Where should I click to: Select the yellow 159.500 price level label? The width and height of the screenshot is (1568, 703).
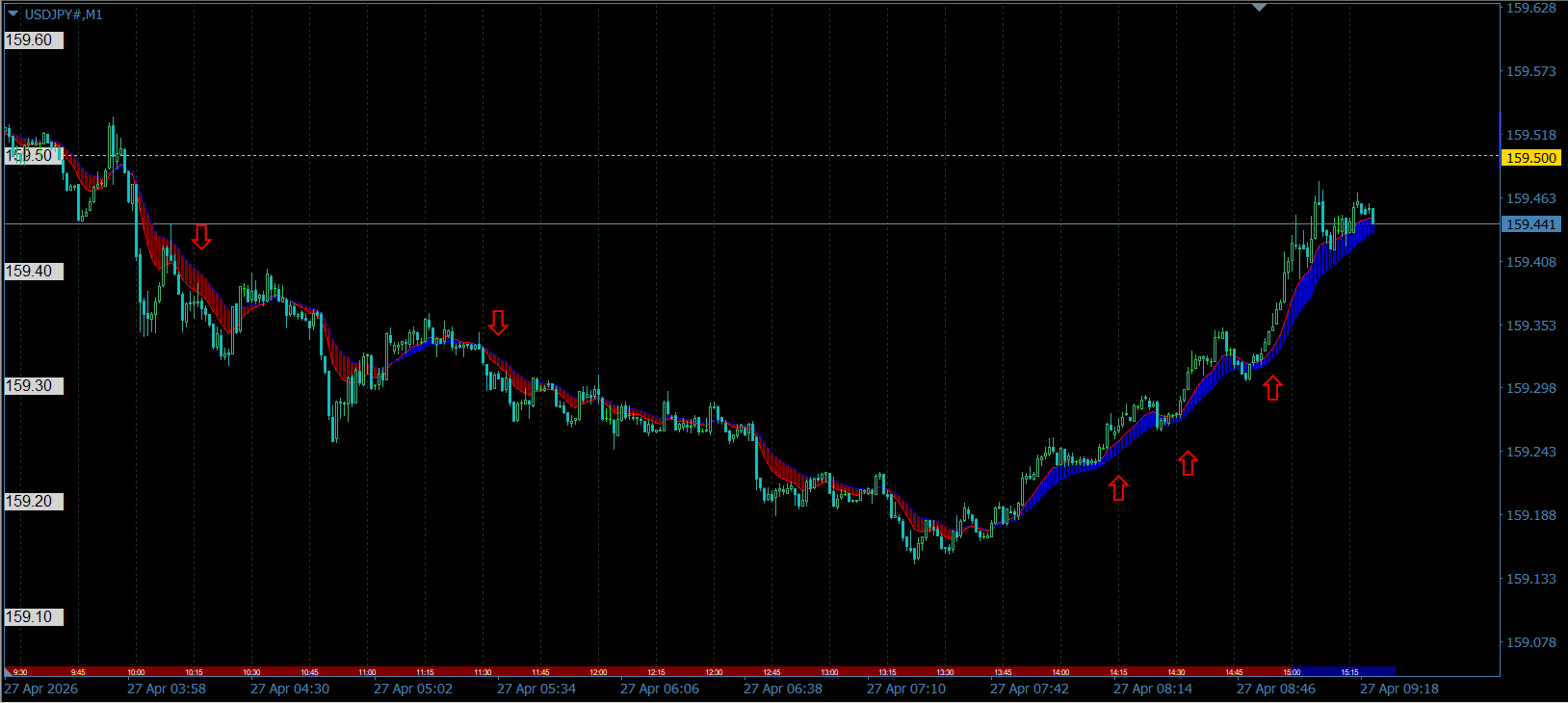1530,158
